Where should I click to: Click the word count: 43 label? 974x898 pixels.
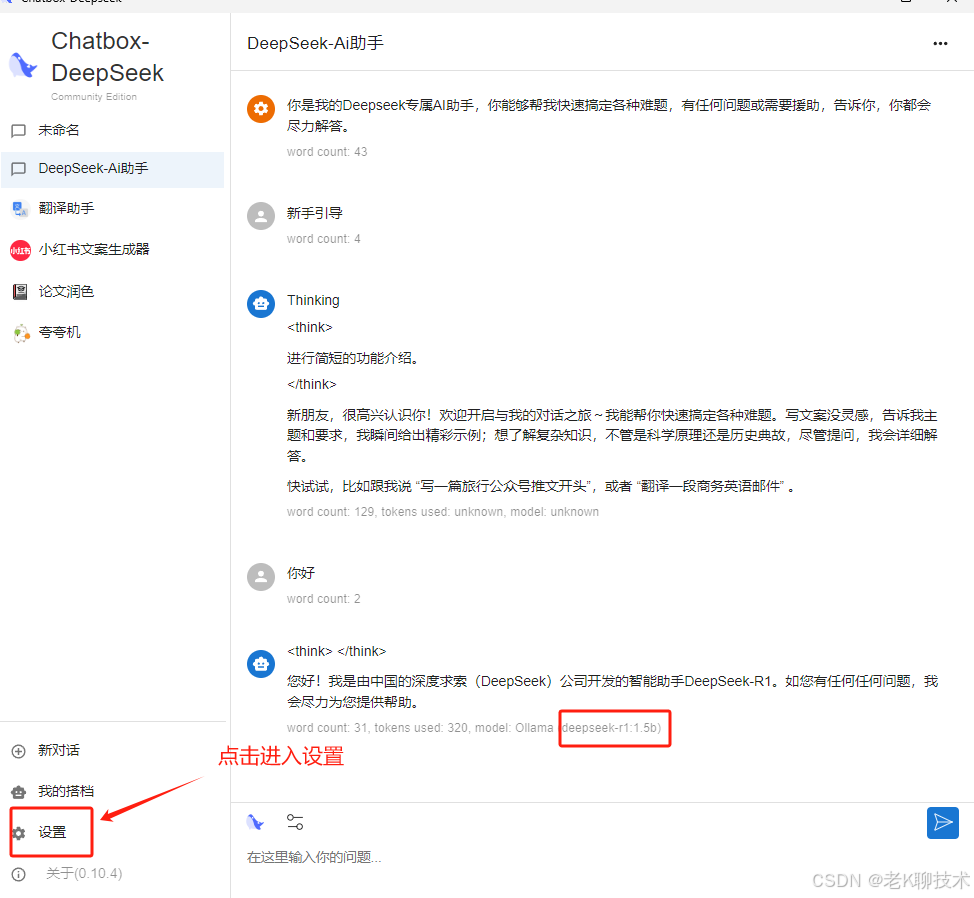coord(327,152)
